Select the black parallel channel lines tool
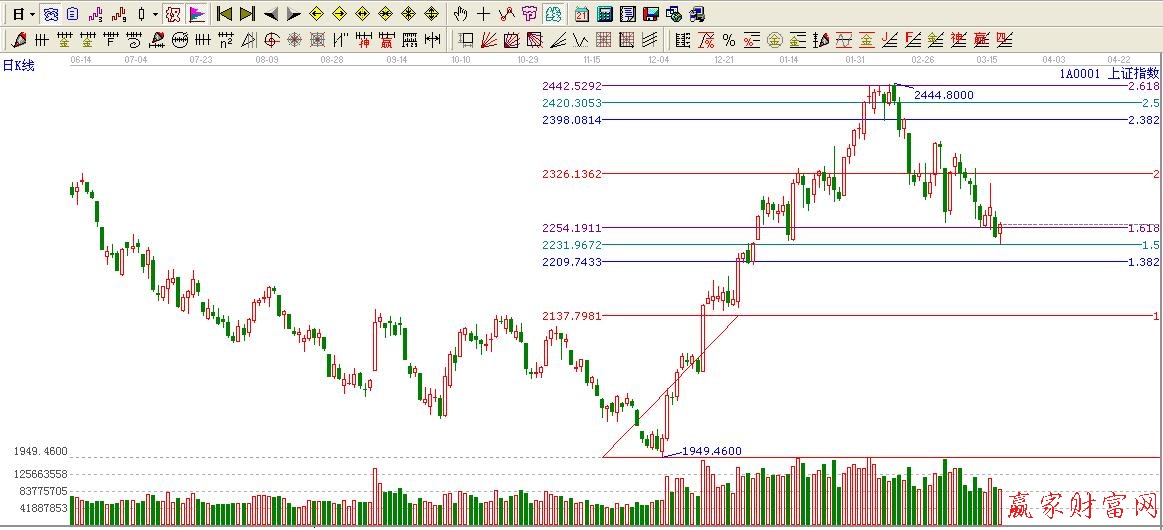Viewport: 1163px width, 530px height. tap(650, 39)
